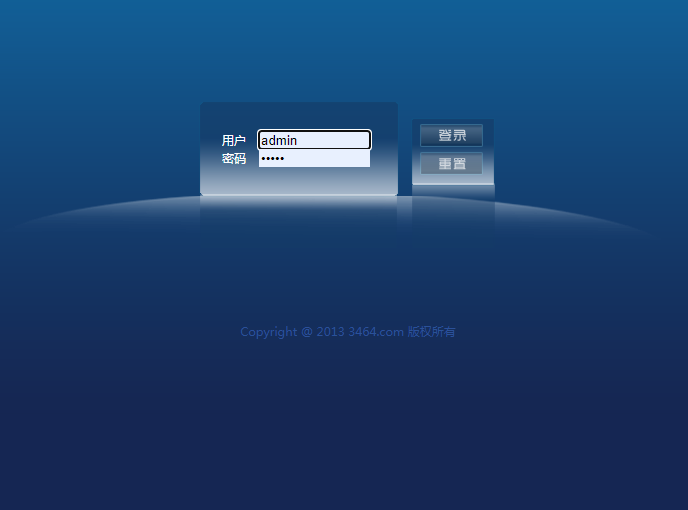The height and width of the screenshot is (510, 688).
Task: Click the 登录 login button
Action: coord(452,135)
